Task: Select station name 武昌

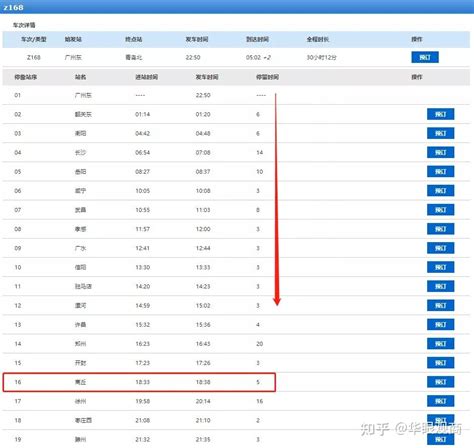Action: point(80,210)
